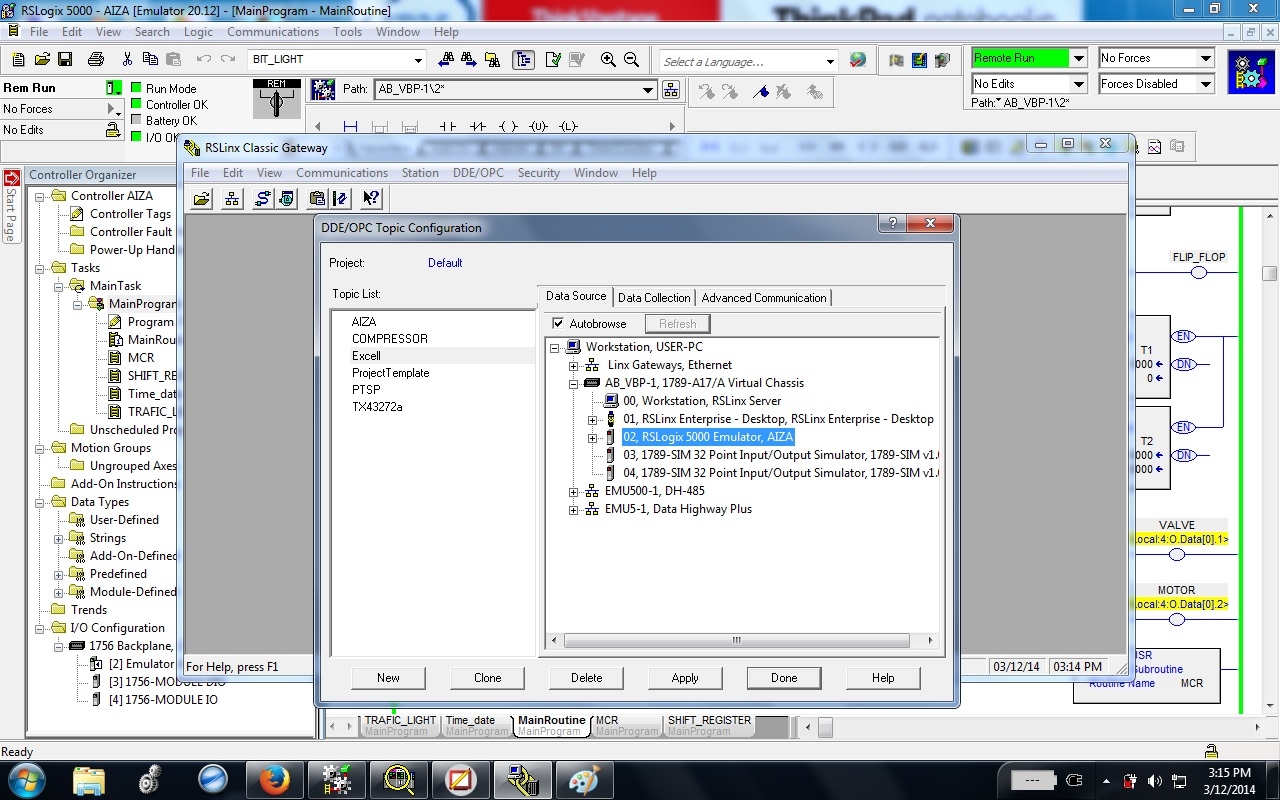Screen dimensions: 1280x800
Task: Open the RSLinx DDE/OPC menu
Action: (478, 173)
